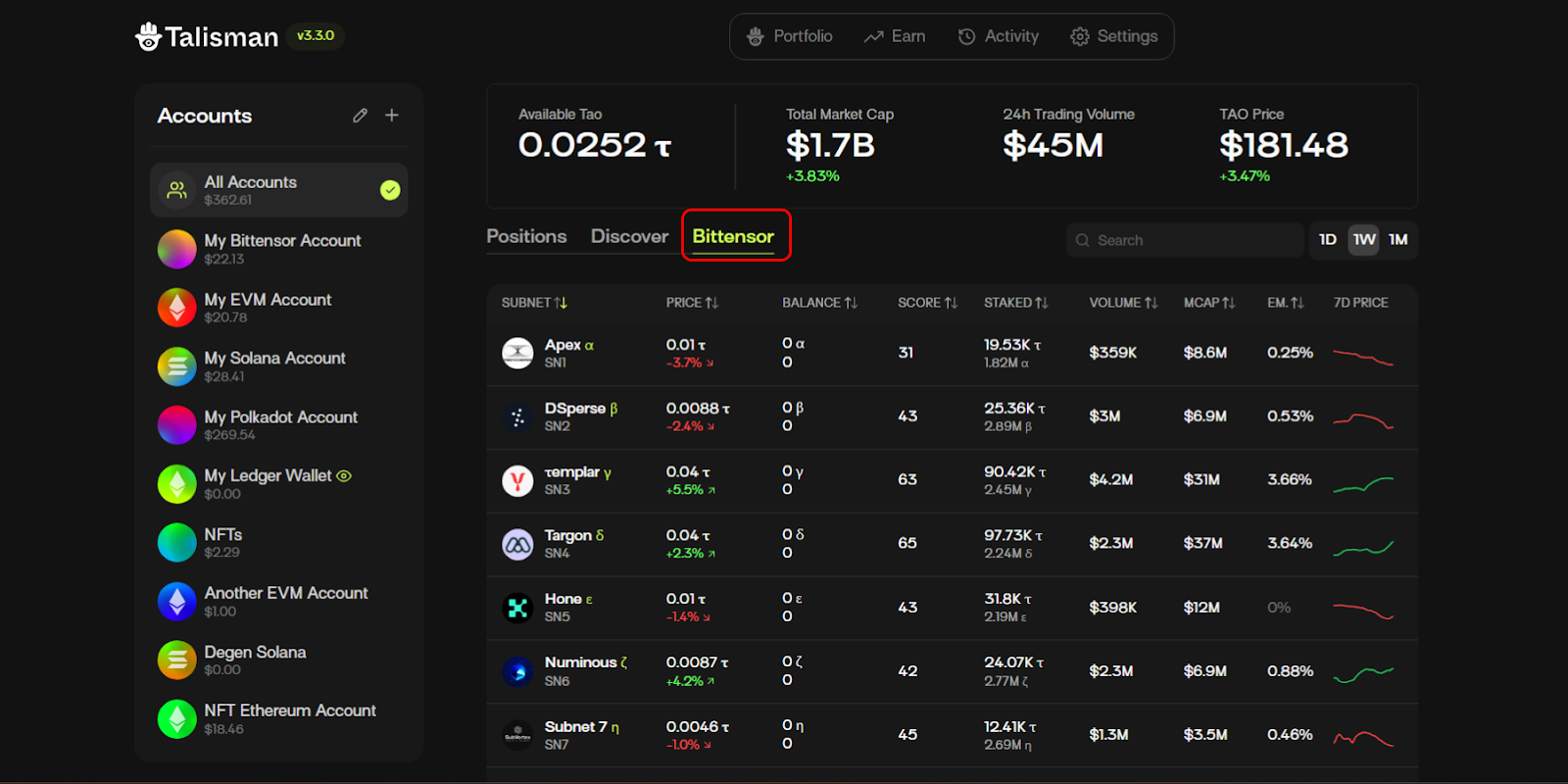Viewport: 1568px width, 784px height.
Task: Toggle the All Accounts green checkmark
Action: coord(390,190)
